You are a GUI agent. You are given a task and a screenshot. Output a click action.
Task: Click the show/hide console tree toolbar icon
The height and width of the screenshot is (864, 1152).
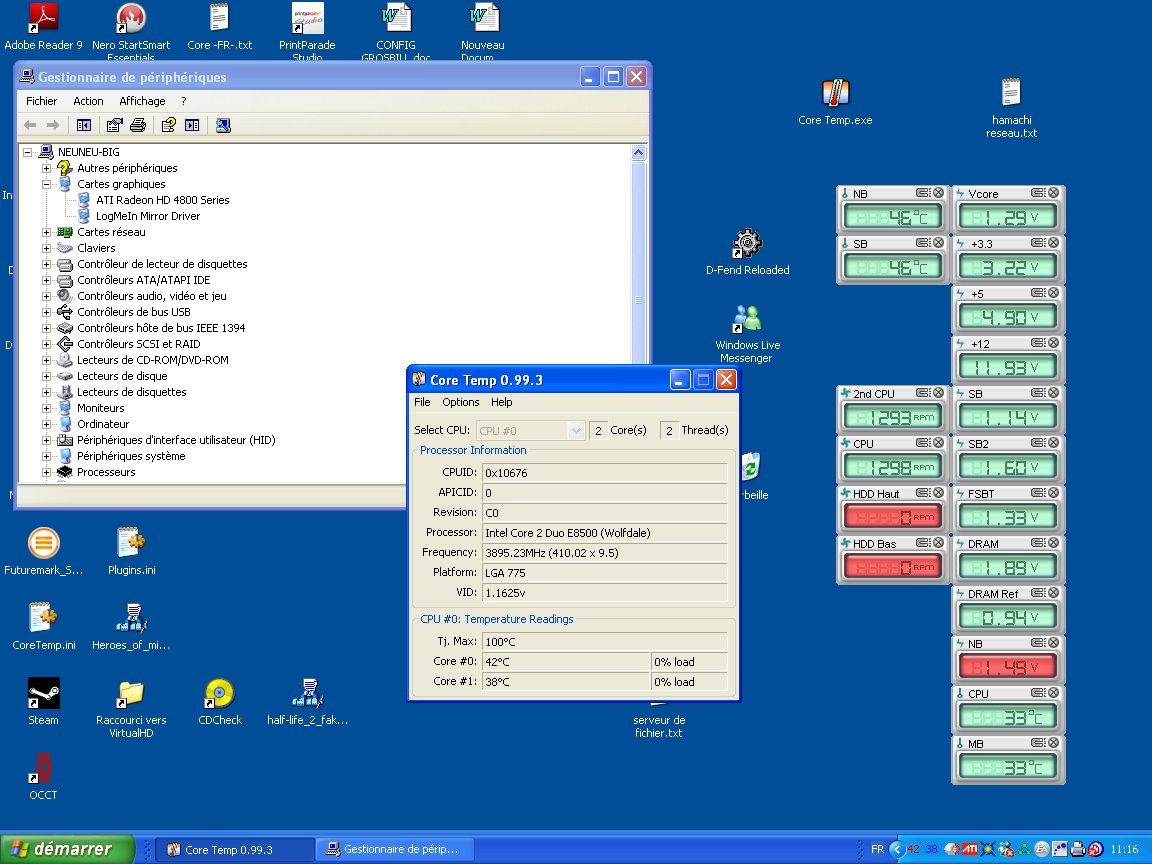click(84, 125)
